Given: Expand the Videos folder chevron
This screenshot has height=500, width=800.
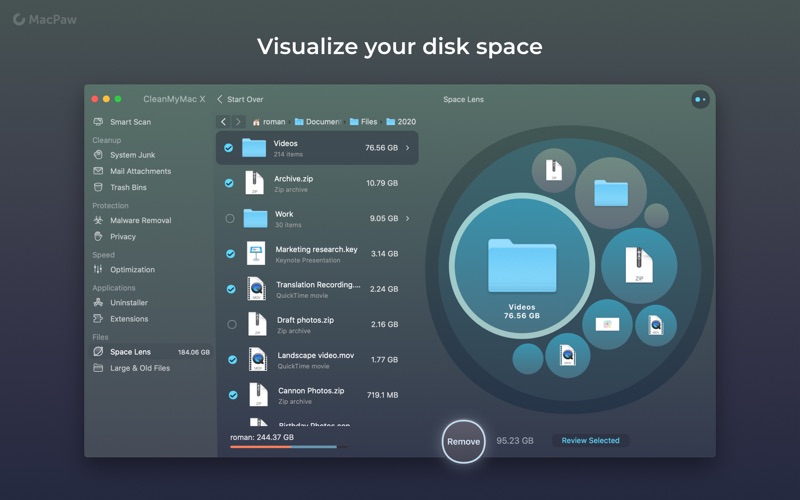Looking at the screenshot, I should point(408,148).
